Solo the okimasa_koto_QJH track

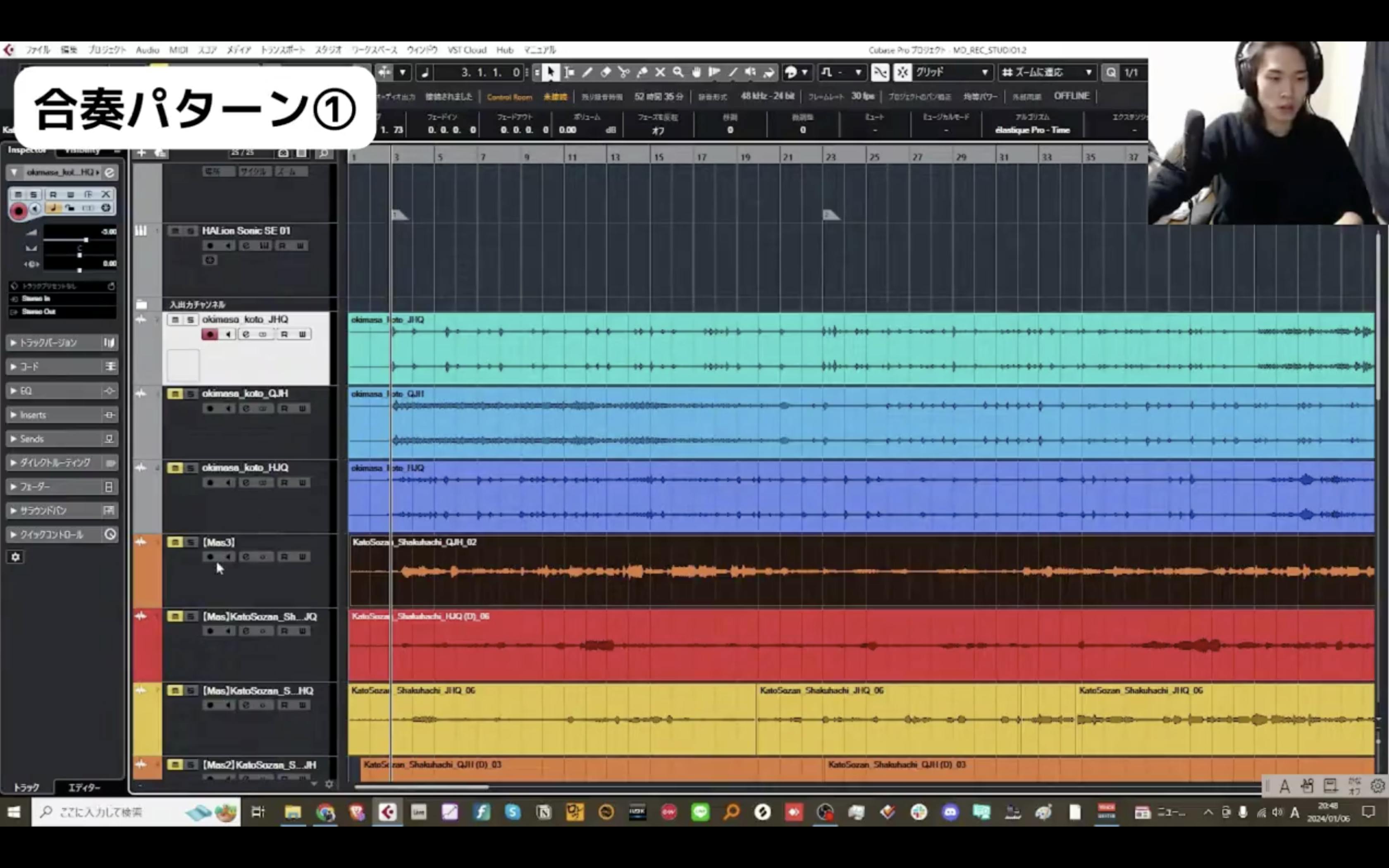click(x=191, y=394)
